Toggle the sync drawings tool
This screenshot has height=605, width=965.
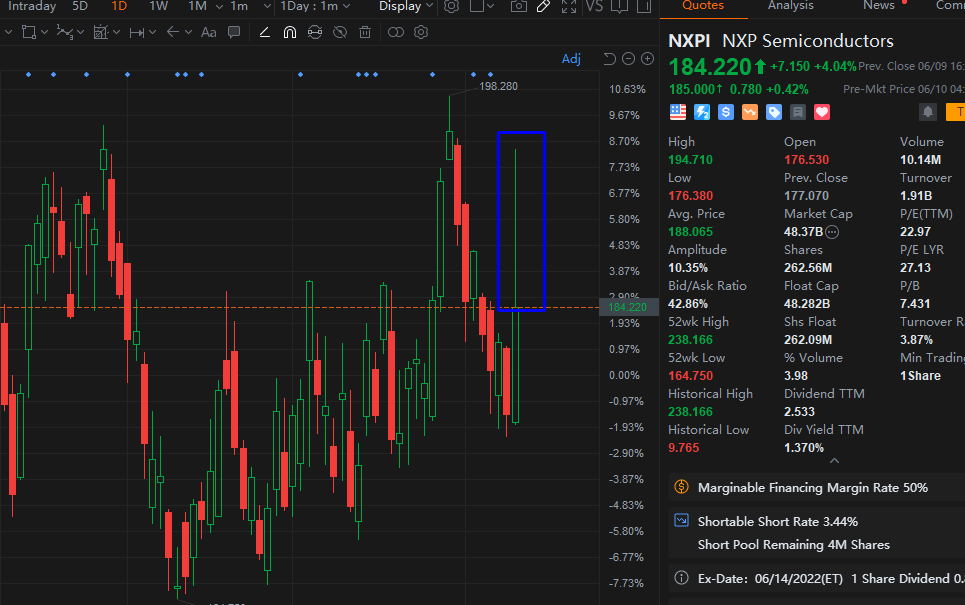pos(314,32)
